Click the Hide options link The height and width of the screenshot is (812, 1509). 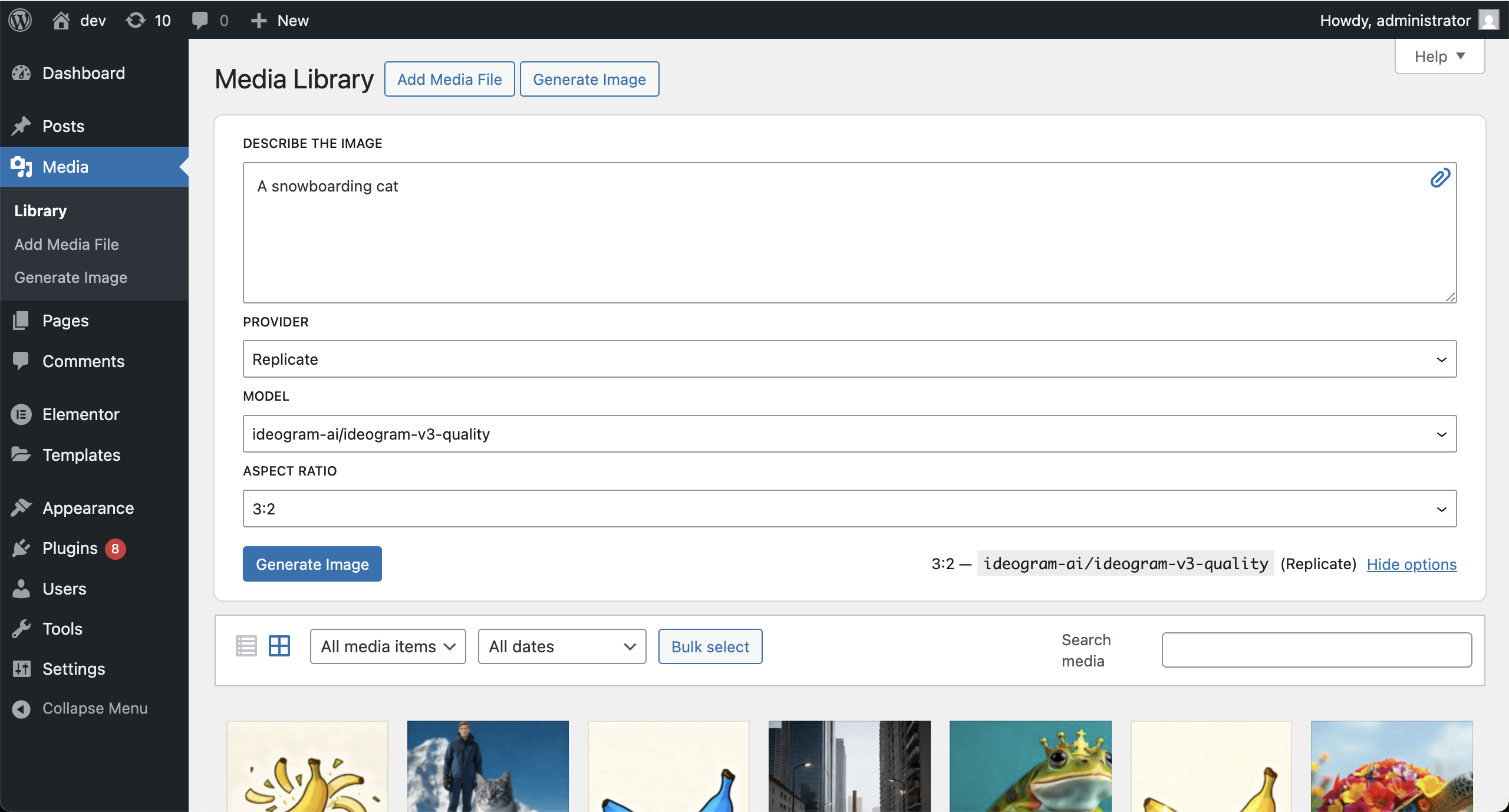(1412, 564)
